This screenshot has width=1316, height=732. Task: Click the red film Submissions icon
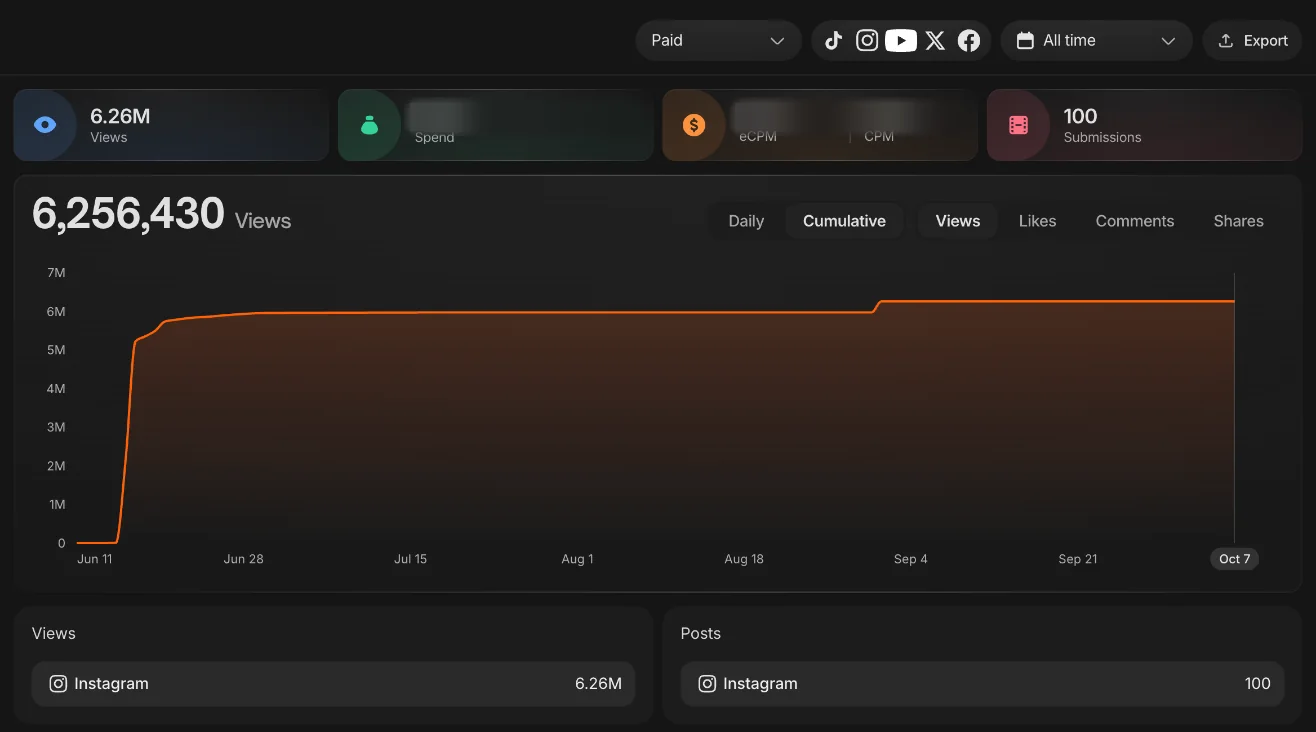1018,125
